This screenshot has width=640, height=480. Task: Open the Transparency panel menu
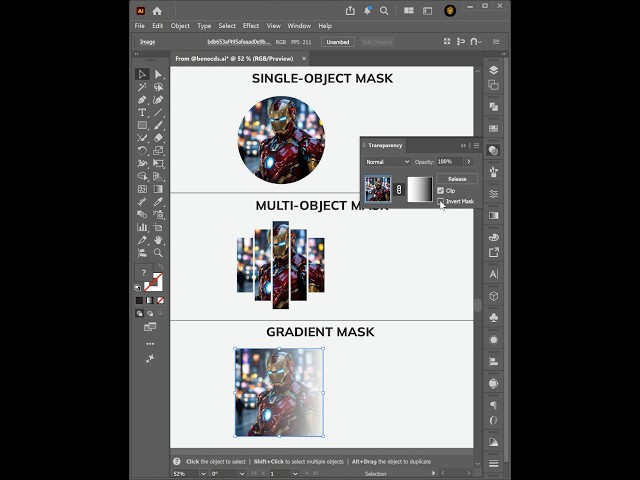(x=476, y=145)
